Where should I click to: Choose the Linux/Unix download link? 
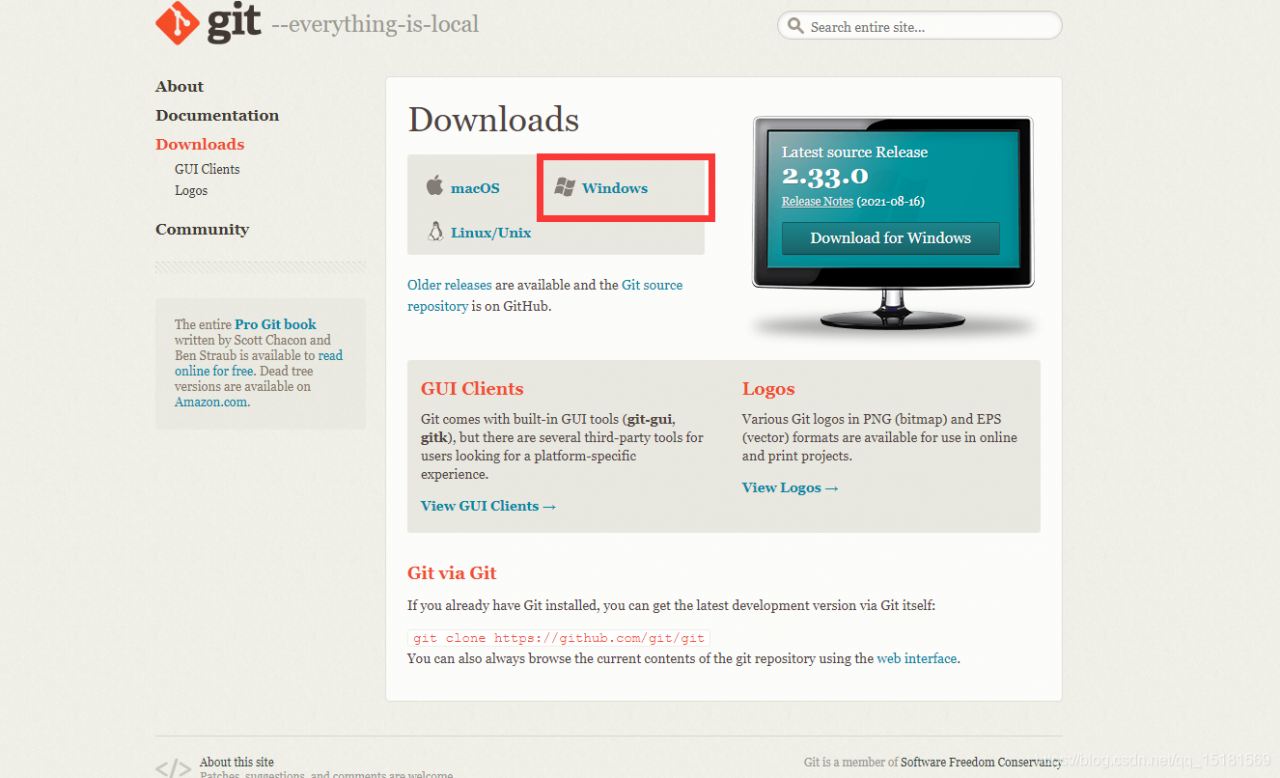coord(491,233)
